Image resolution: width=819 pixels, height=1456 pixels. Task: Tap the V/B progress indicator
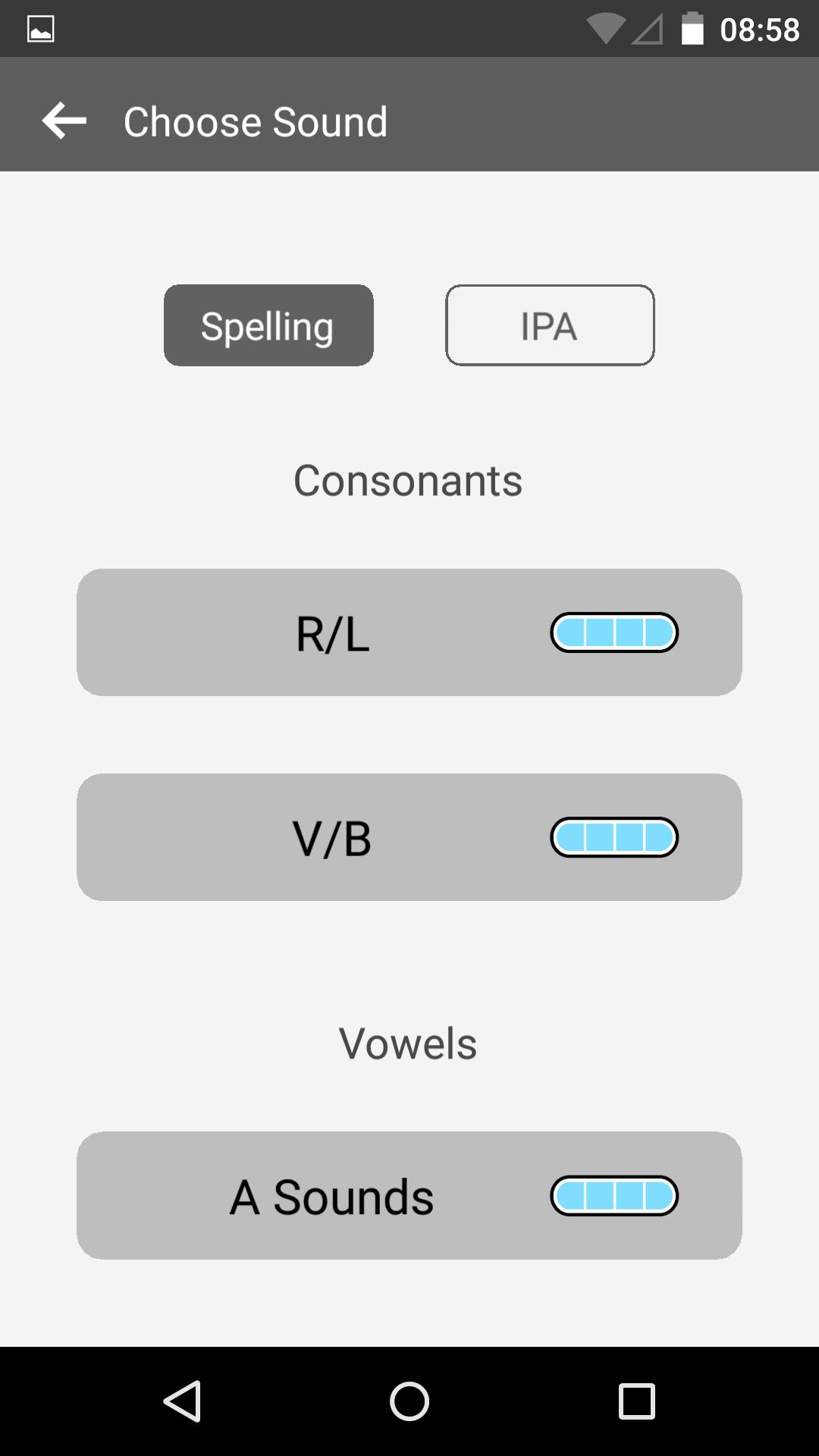tap(614, 836)
